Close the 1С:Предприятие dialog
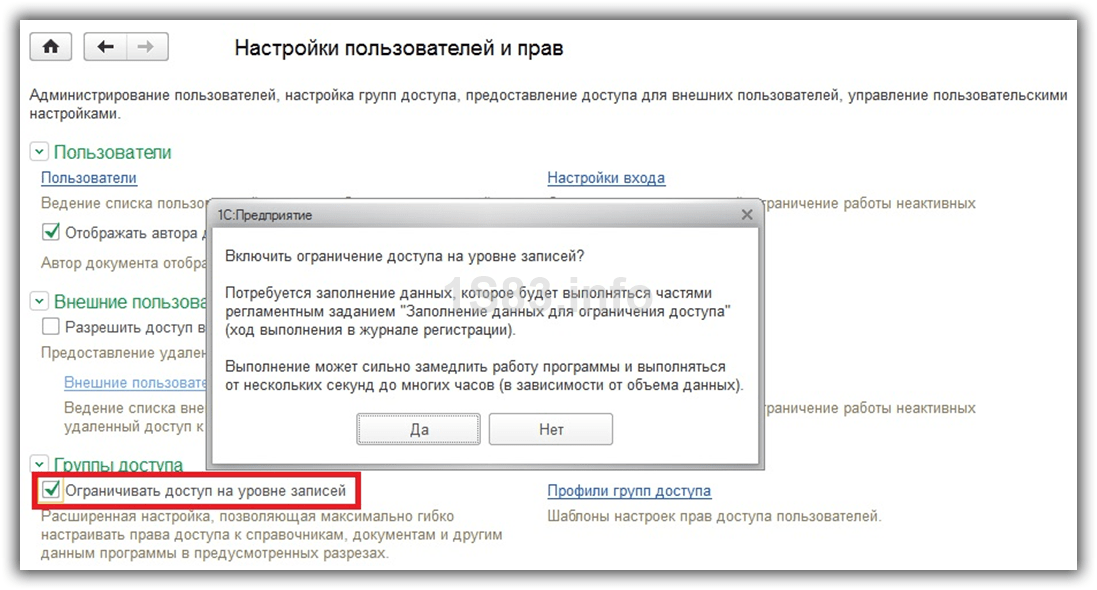1097x590 pixels. click(x=747, y=215)
